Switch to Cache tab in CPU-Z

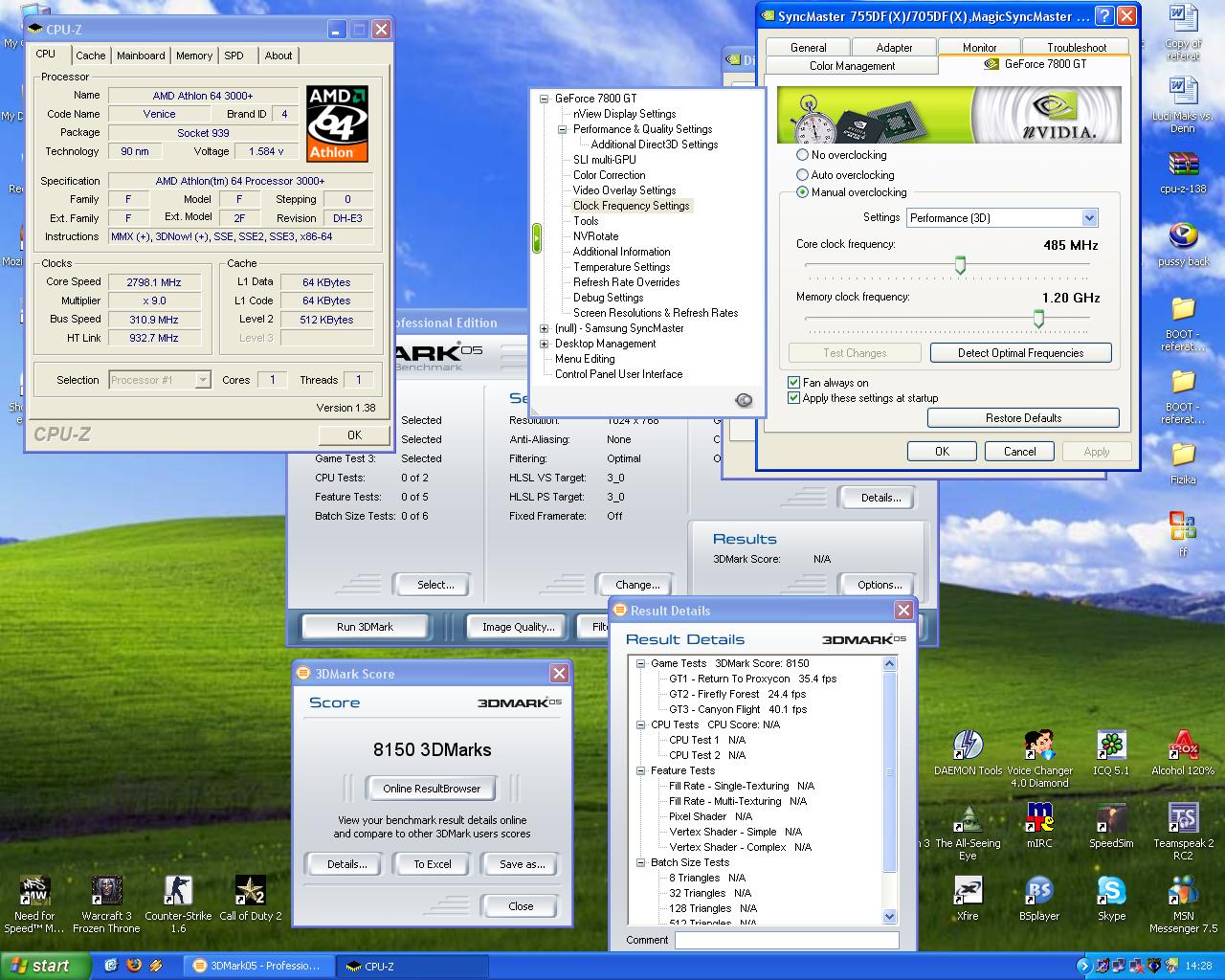point(91,56)
